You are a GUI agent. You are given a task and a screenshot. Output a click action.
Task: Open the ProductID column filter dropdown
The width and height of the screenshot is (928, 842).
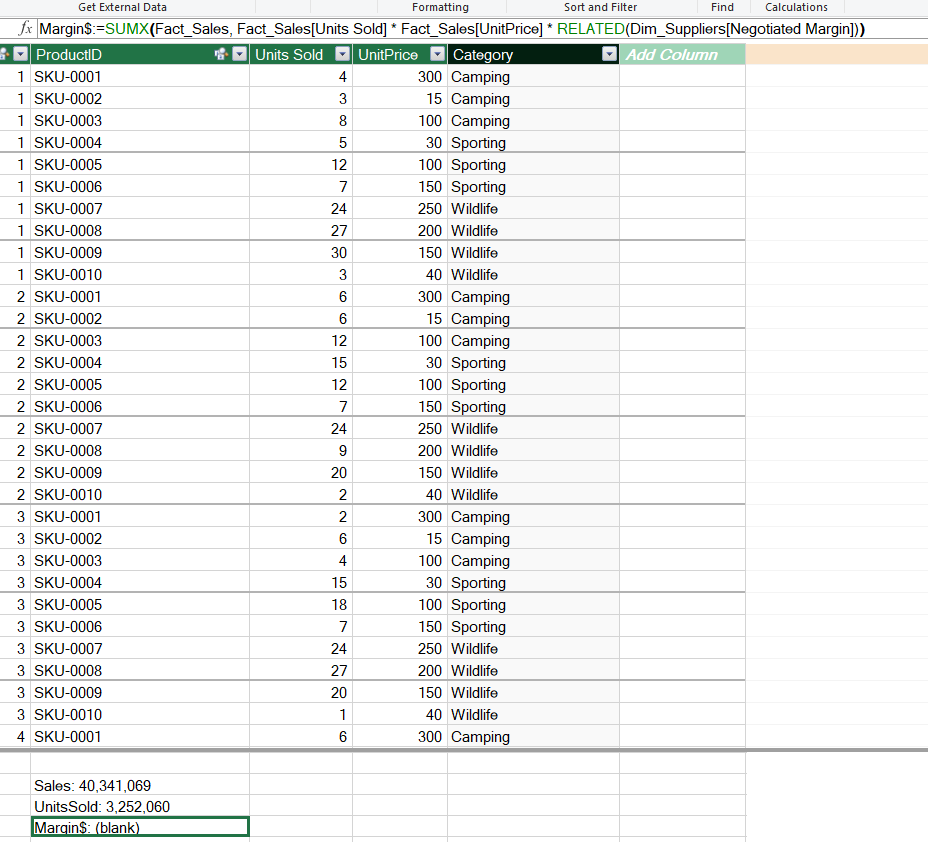click(x=240, y=54)
